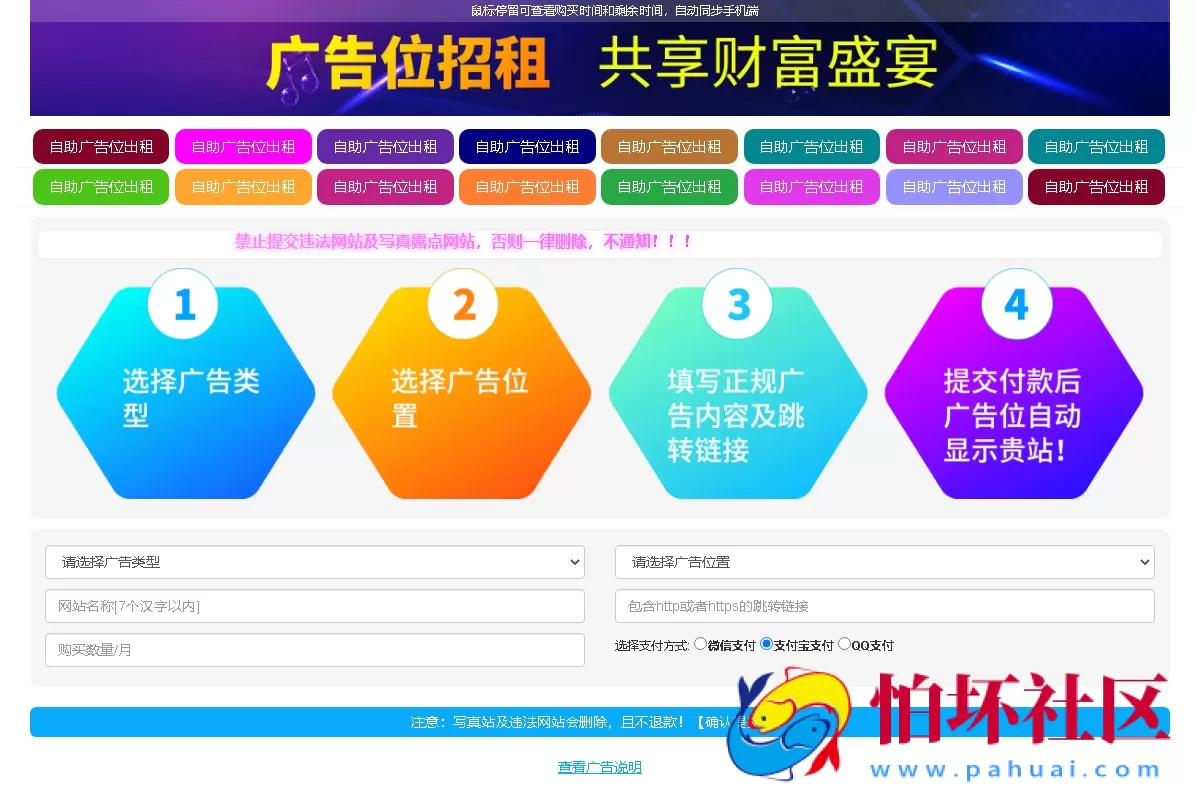Screen dimensions: 1195x795
Task: Click the blue 确认提交 bar at the bottom
Action: [x=599, y=721]
